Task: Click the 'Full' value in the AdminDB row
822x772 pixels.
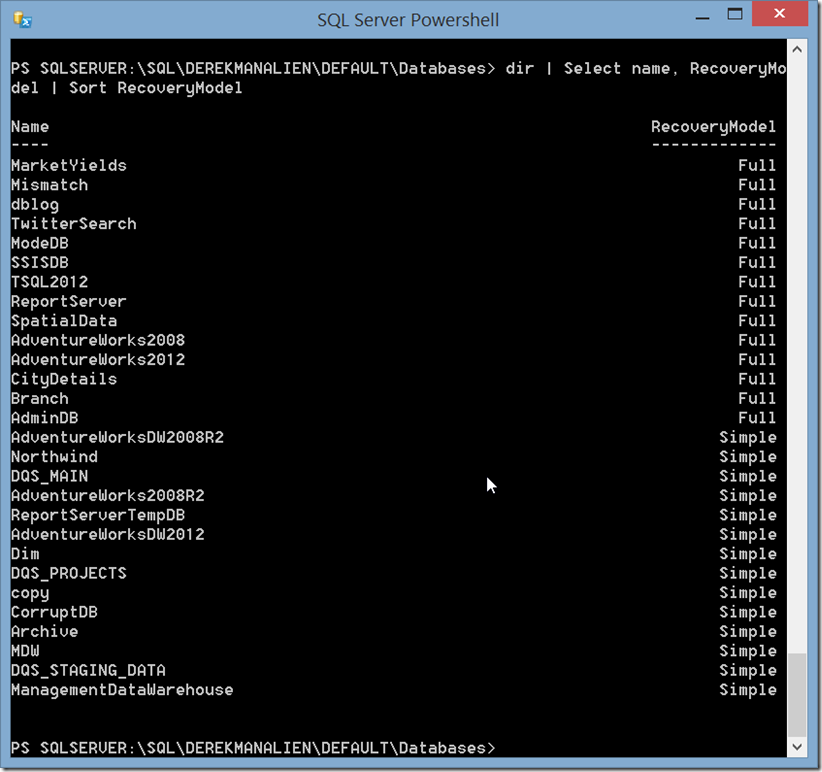Action: [757, 418]
